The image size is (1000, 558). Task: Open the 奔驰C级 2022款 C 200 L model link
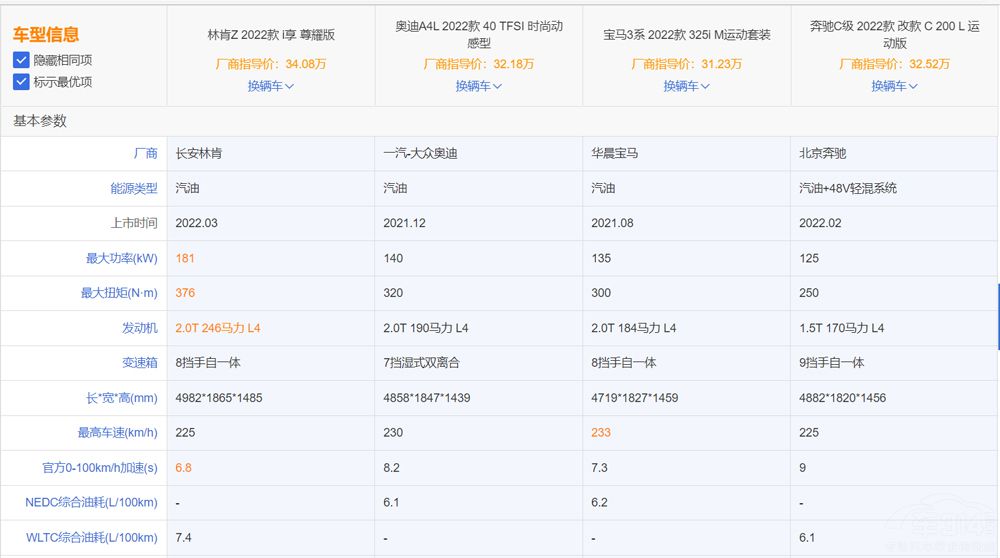click(894, 35)
